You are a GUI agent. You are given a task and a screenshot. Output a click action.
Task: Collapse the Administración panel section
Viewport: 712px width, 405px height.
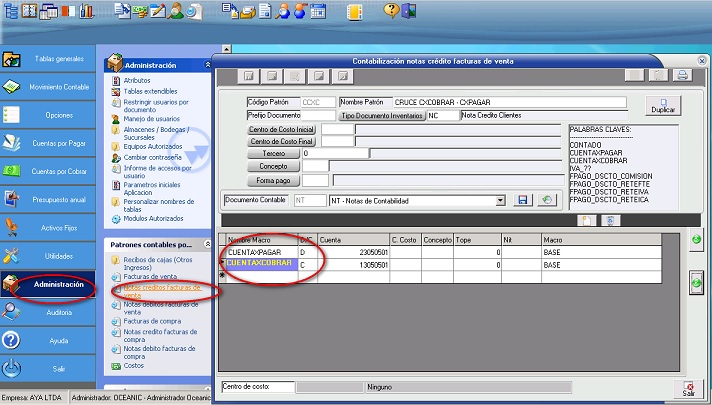tap(206, 64)
